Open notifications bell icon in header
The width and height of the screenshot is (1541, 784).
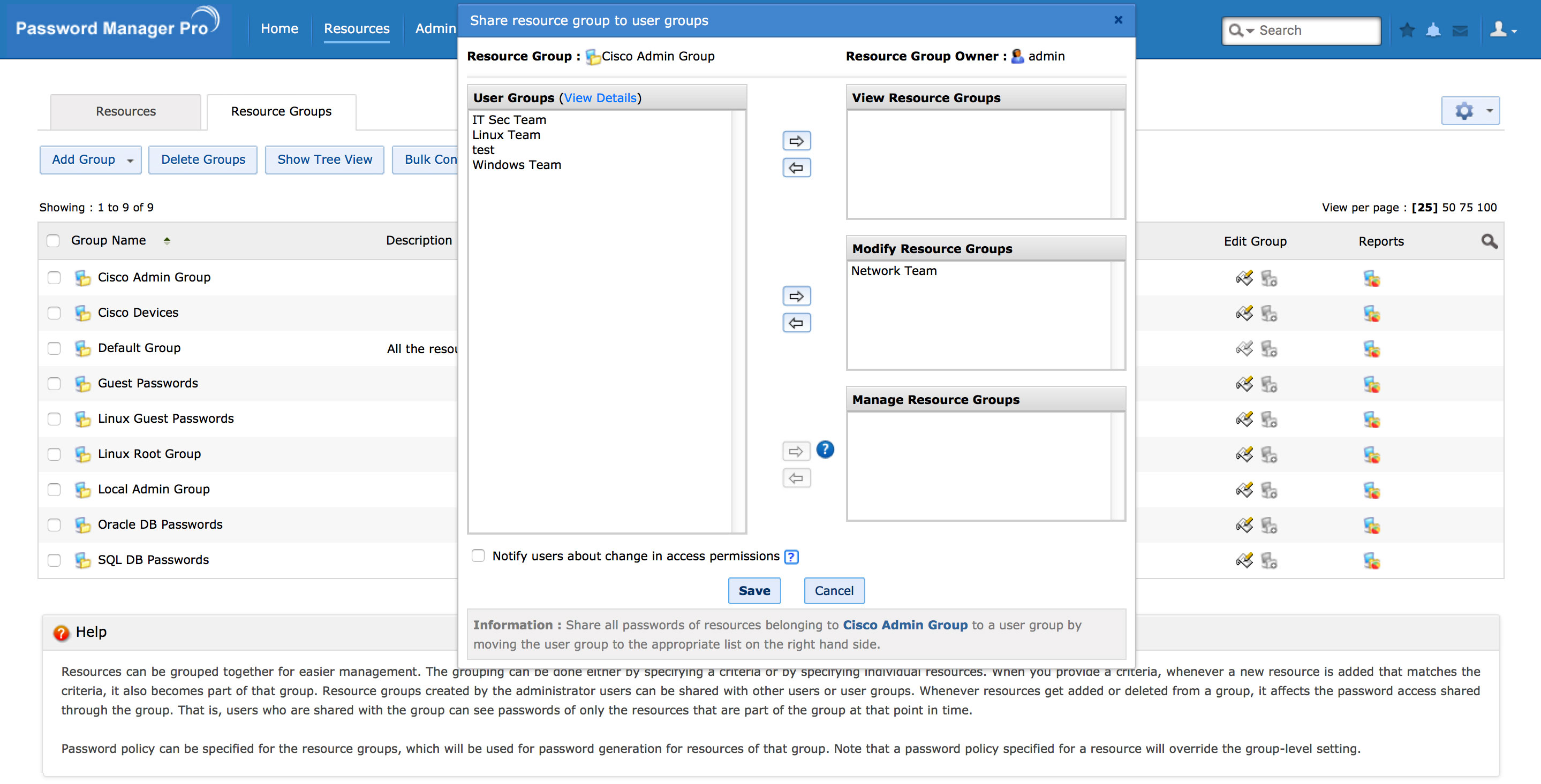(1433, 30)
